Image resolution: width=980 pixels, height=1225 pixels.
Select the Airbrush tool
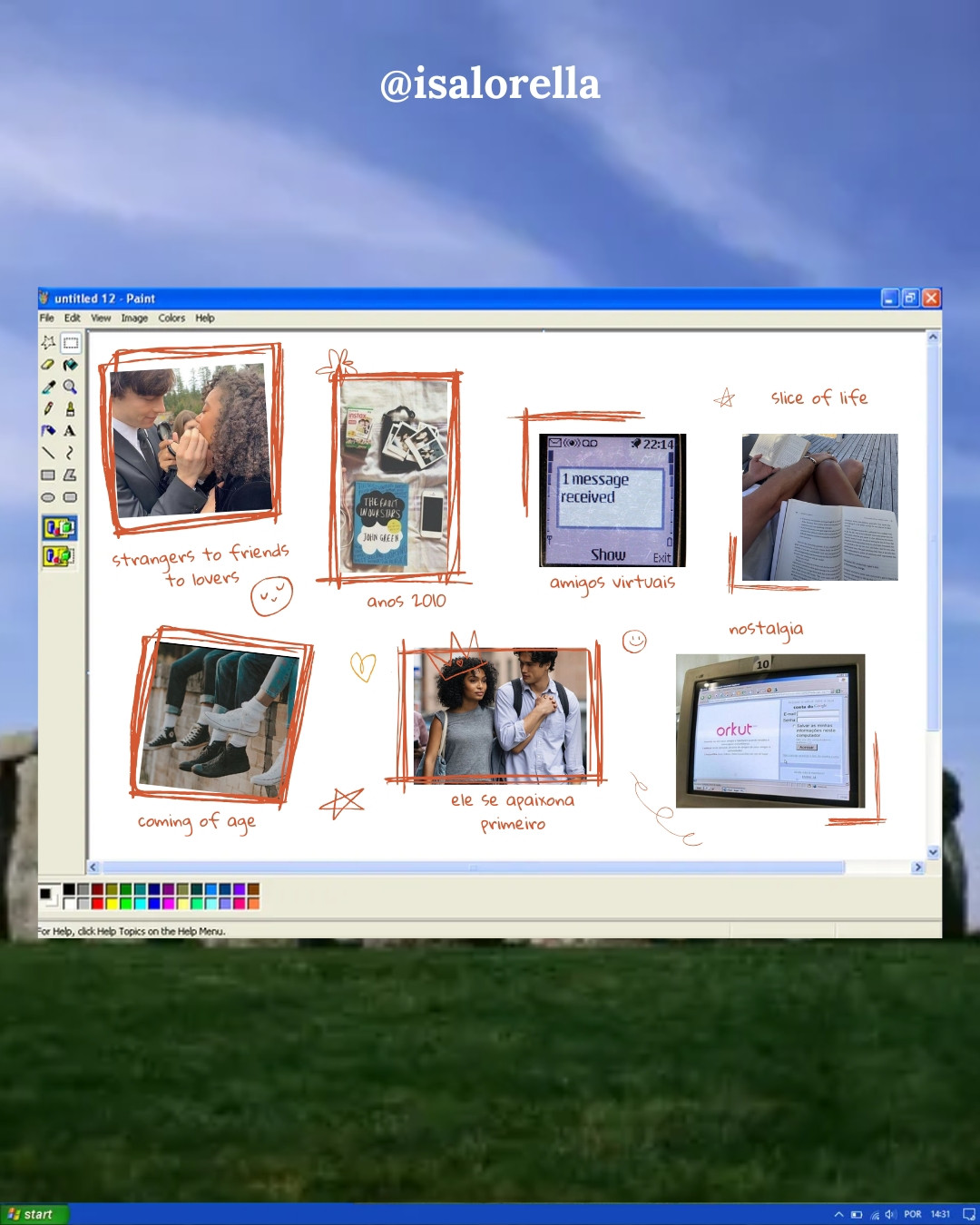pos(48,431)
